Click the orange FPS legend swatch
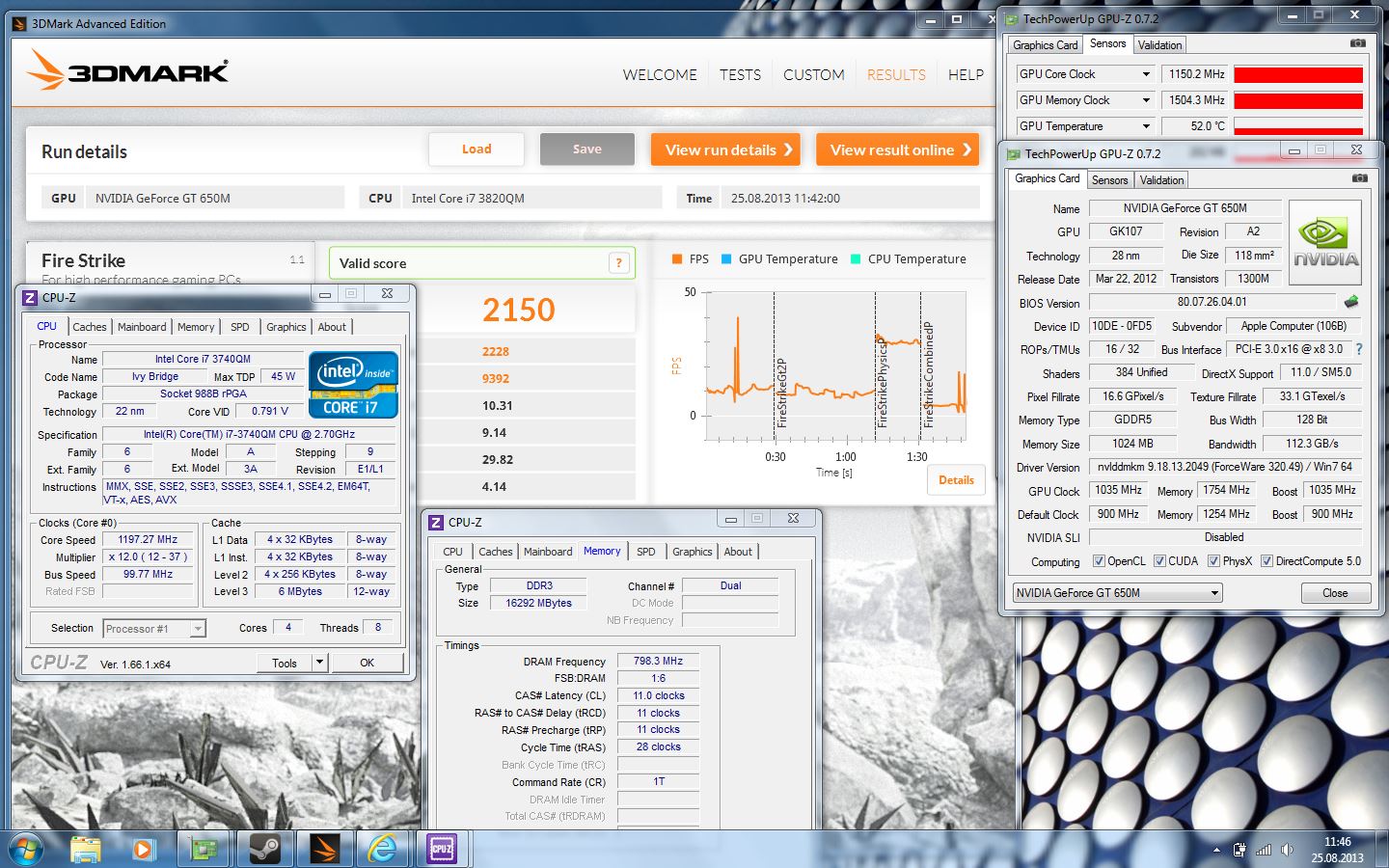The height and width of the screenshot is (868, 1389). (676, 258)
